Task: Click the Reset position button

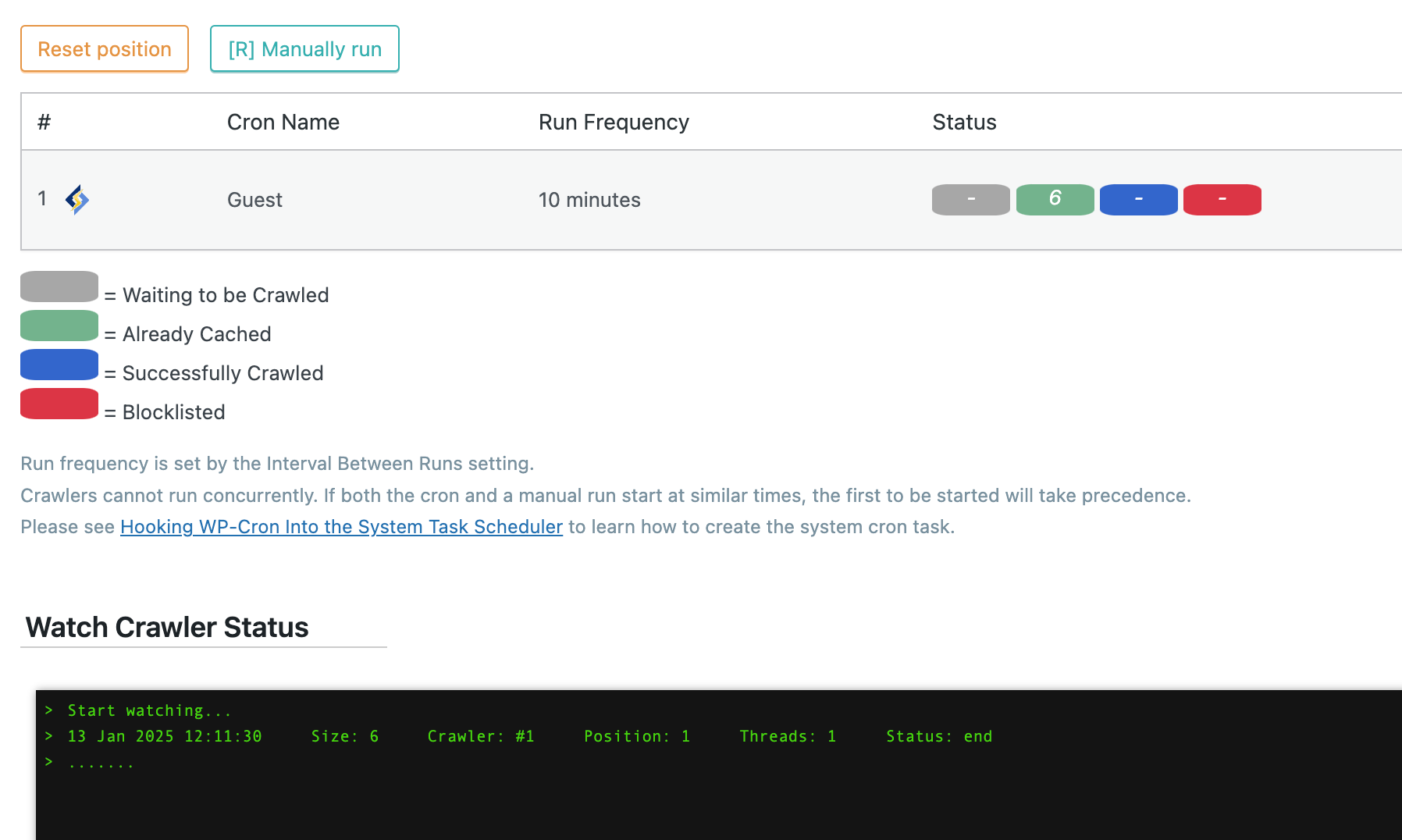Action: point(105,49)
